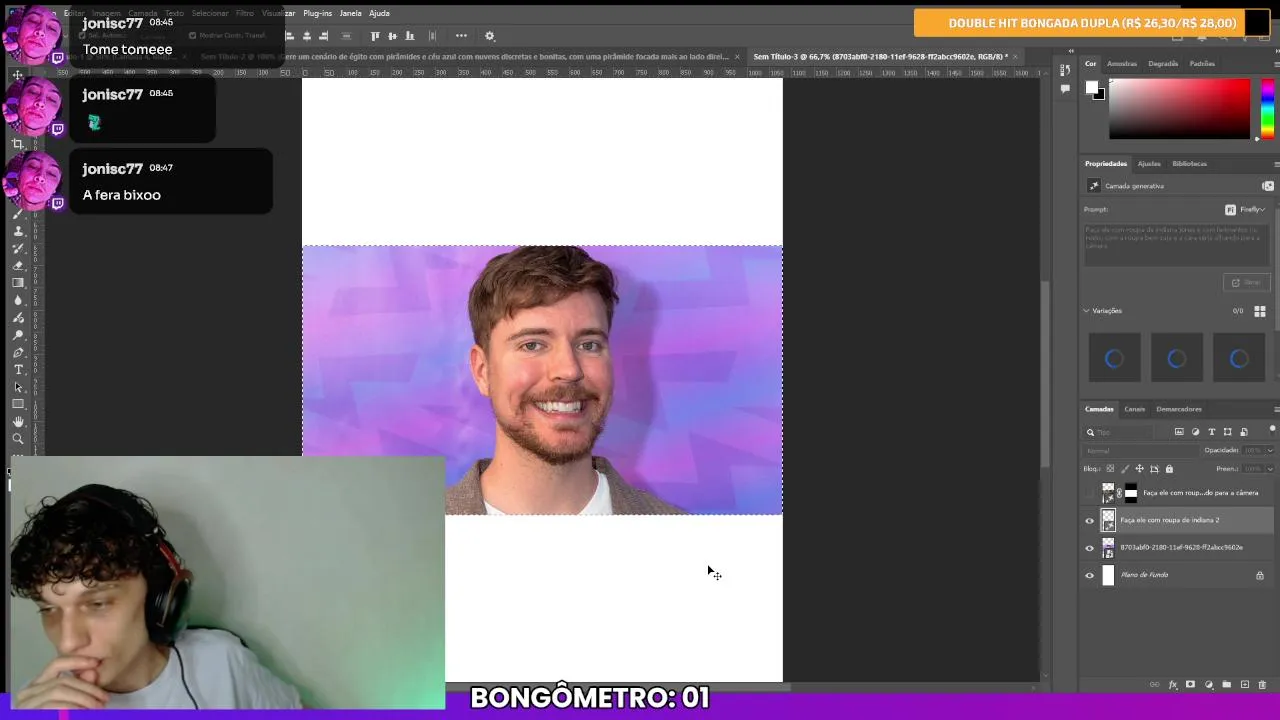
Task: Open the options bar settings gear
Action: click(489, 36)
